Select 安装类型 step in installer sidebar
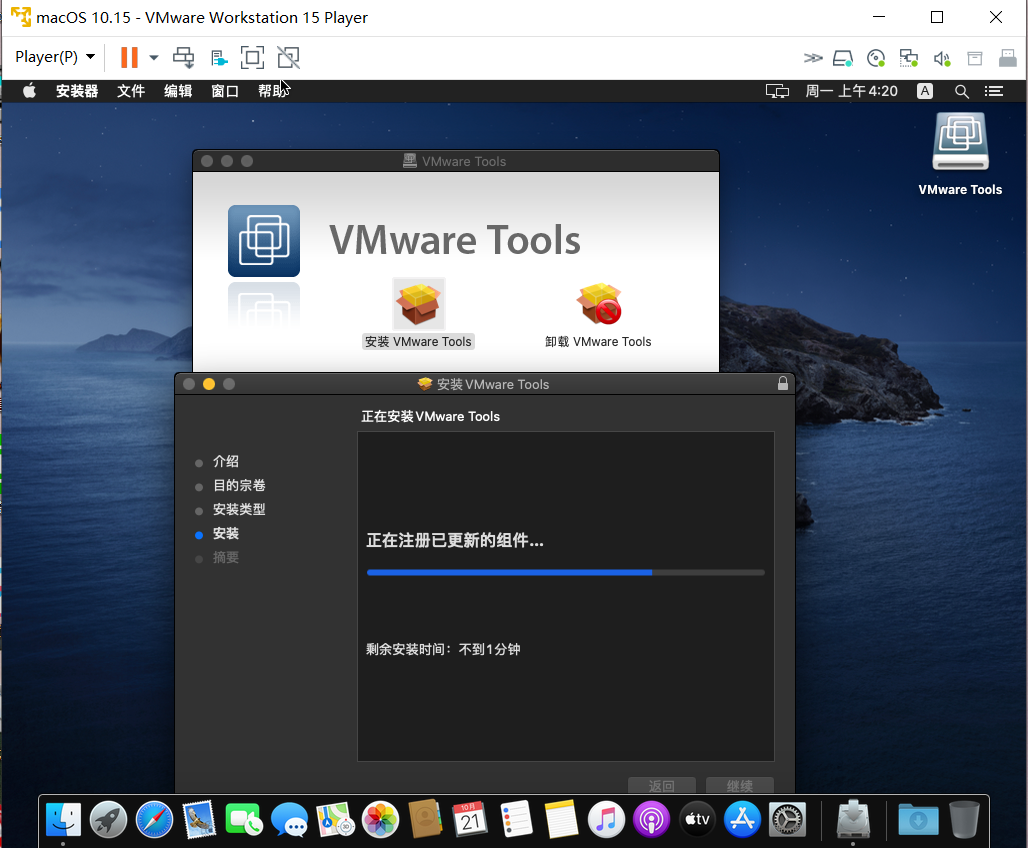The height and width of the screenshot is (848, 1028). pos(239,510)
